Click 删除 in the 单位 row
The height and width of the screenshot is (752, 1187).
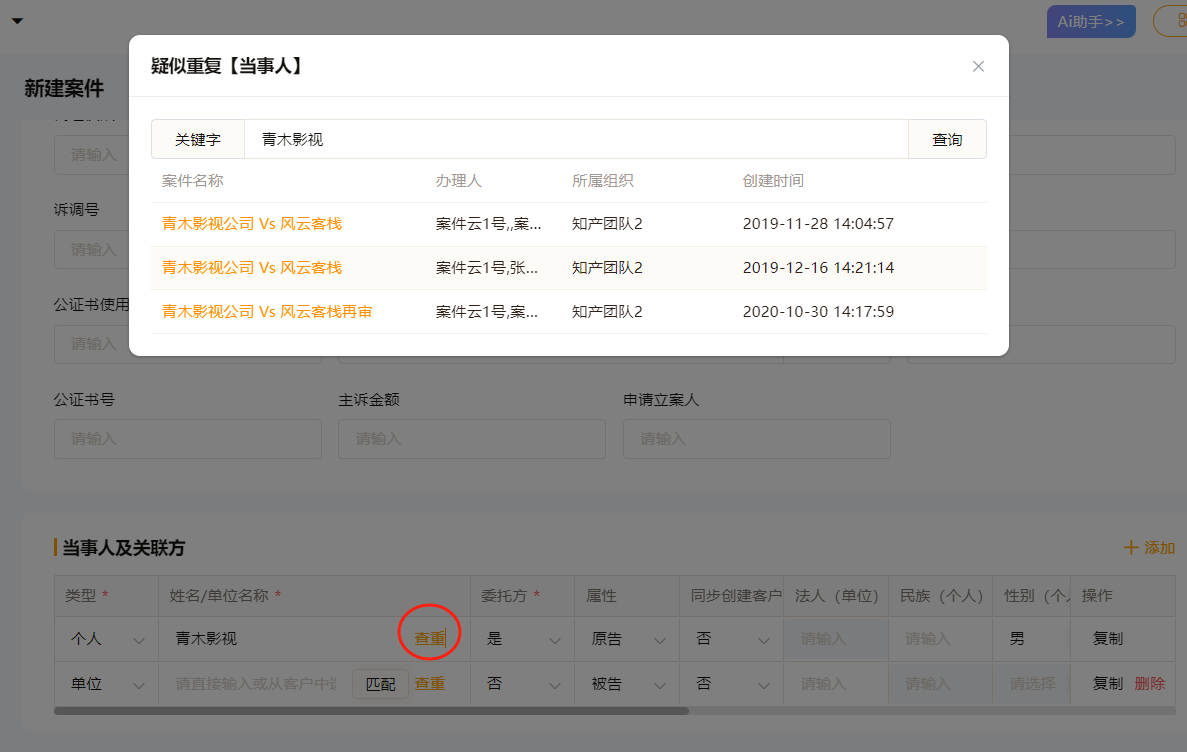[x=1149, y=684]
